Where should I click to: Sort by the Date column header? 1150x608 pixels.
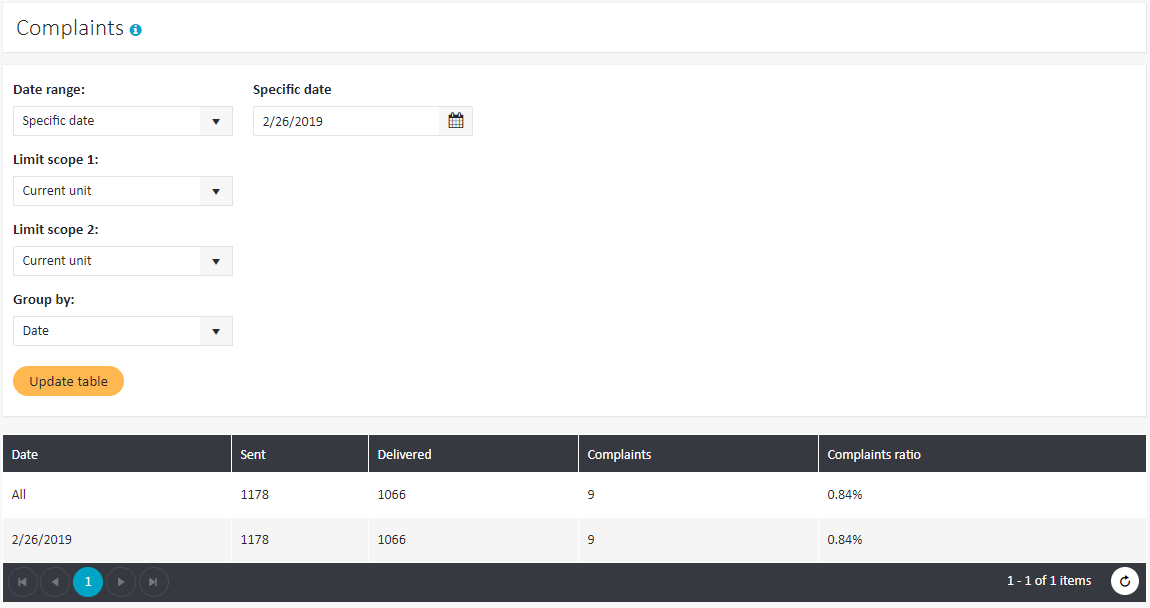25,454
